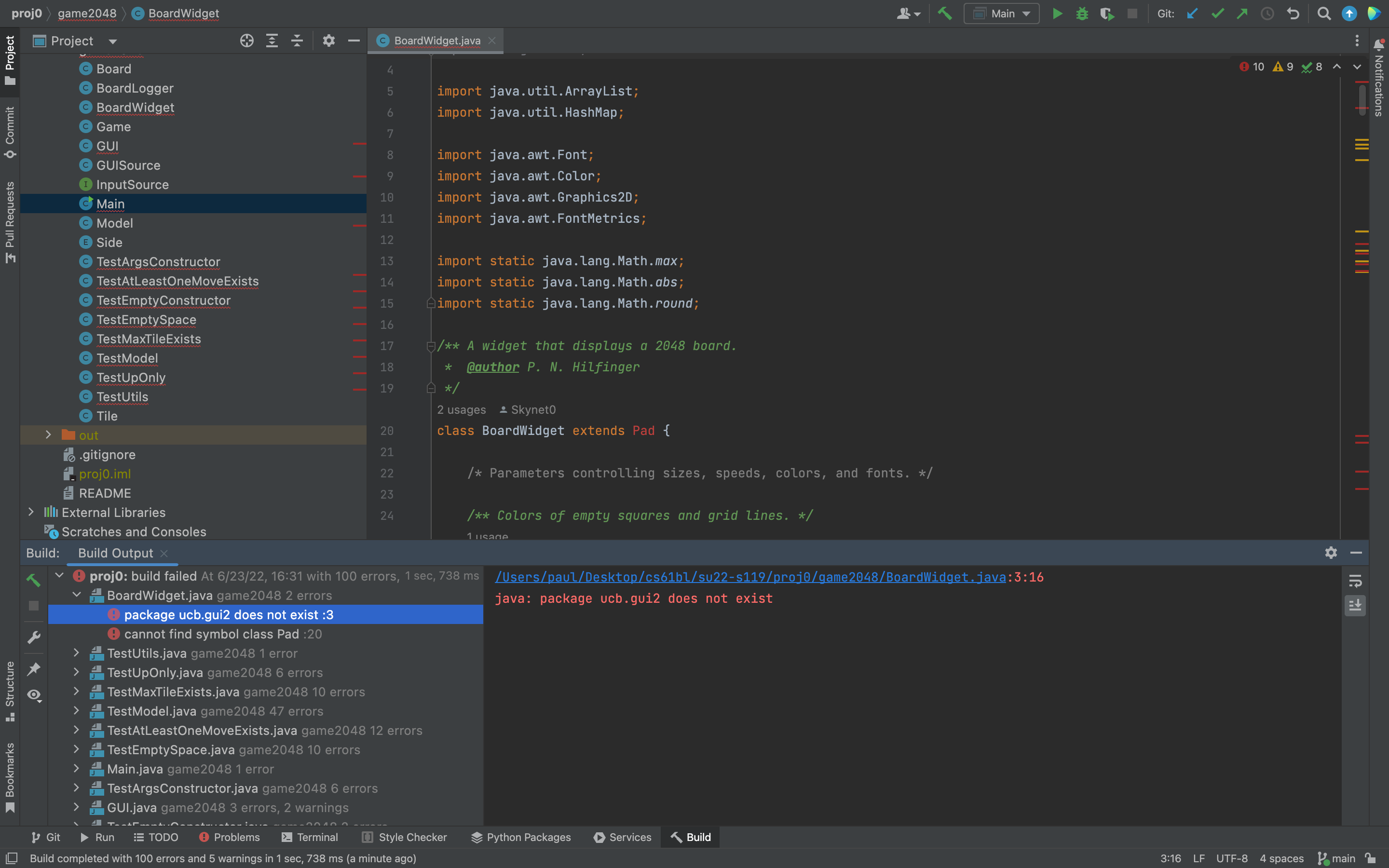Toggle the eye view filter in Build panel

tap(34, 695)
